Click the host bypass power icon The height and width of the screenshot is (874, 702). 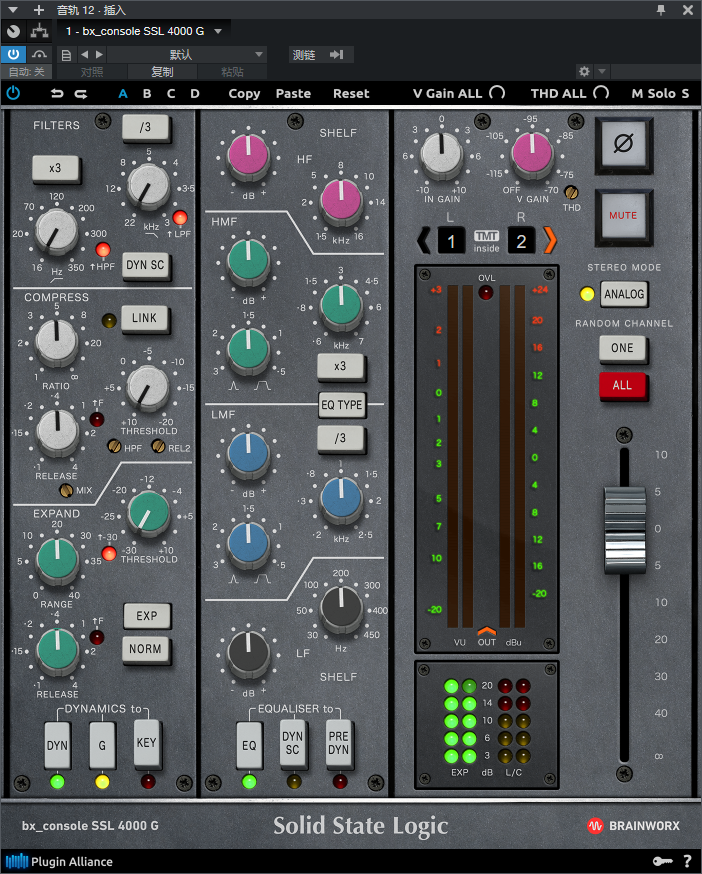tap(13, 54)
